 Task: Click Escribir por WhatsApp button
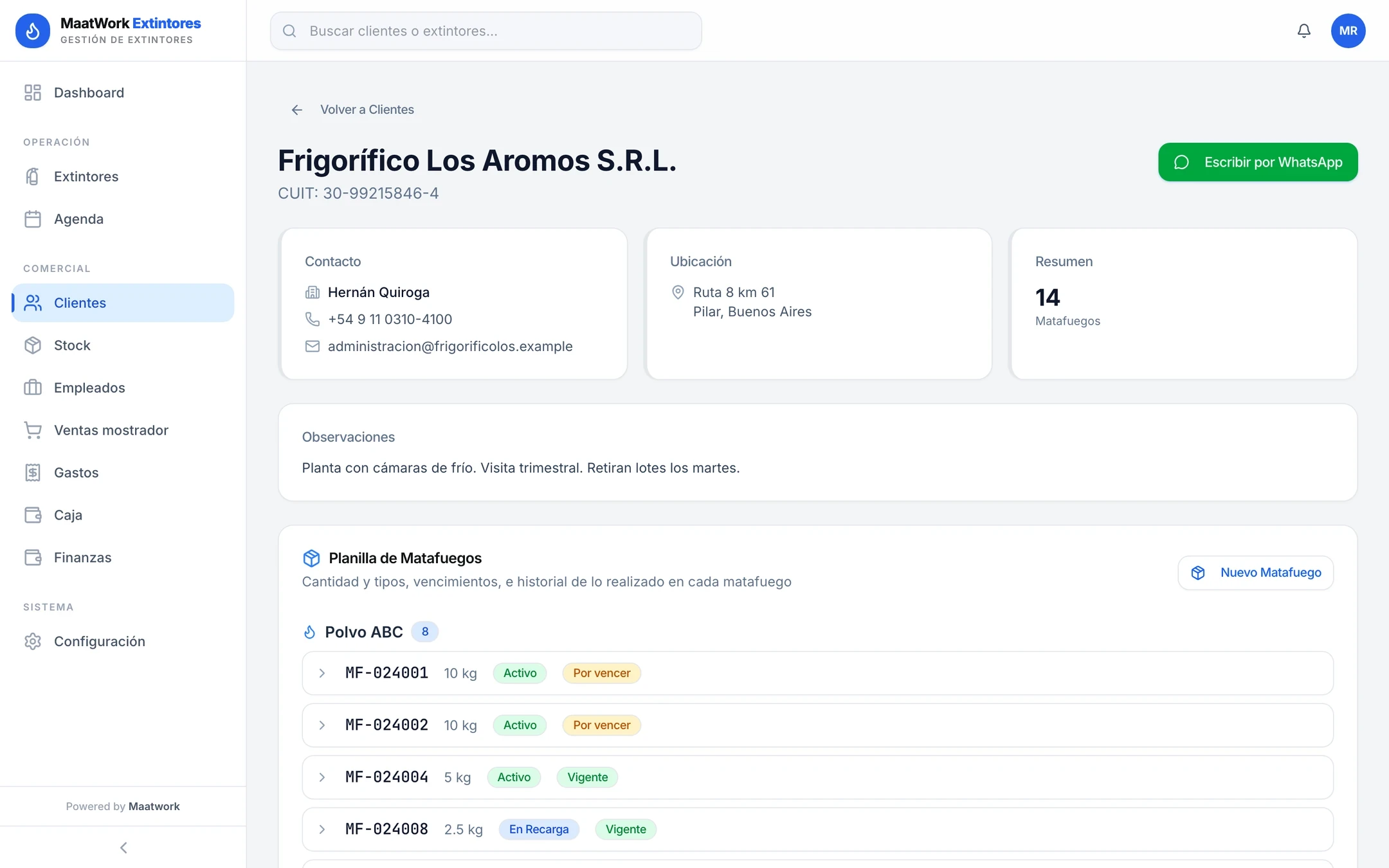[1258, 162]
